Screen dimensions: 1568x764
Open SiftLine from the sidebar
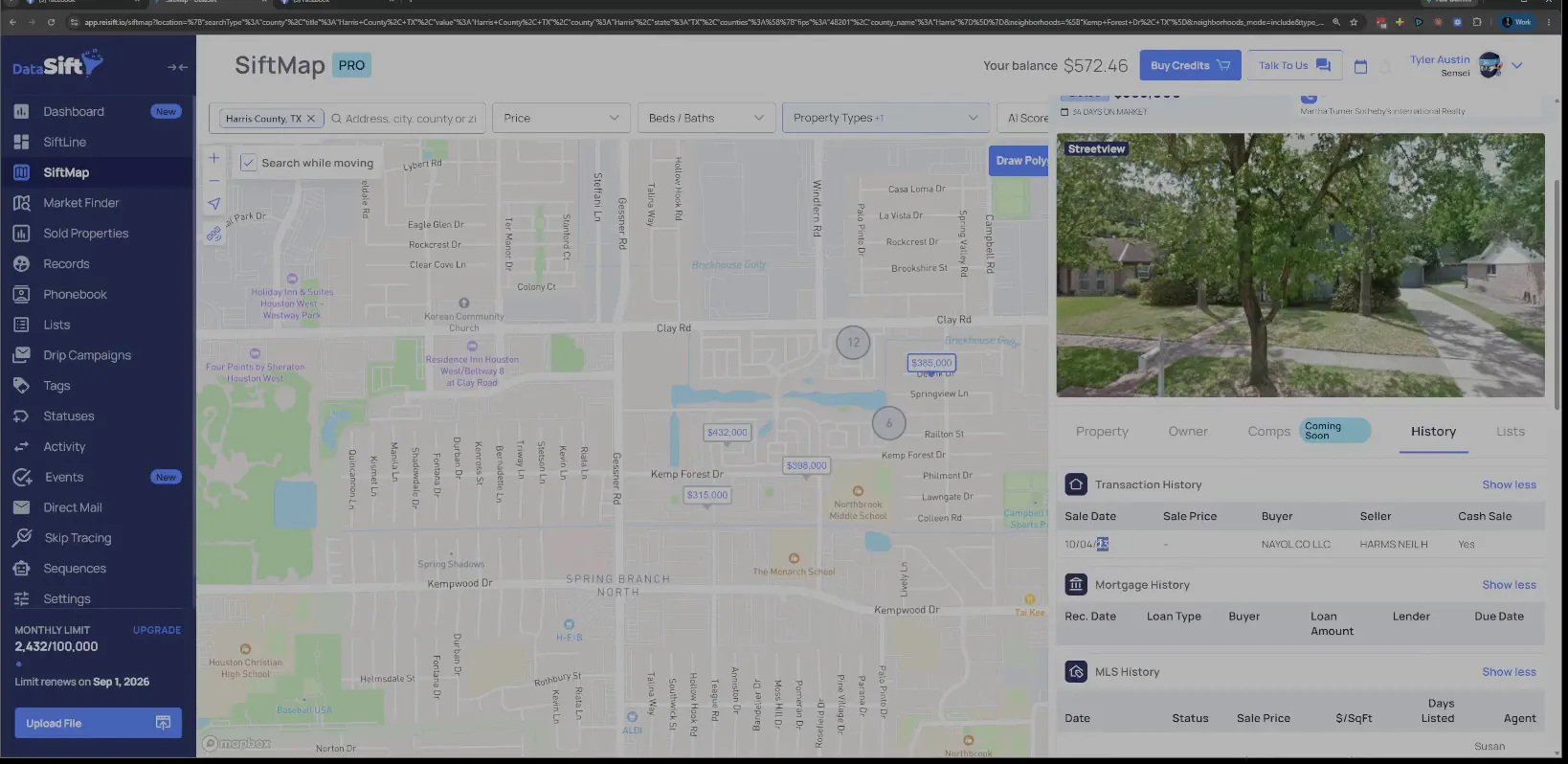click(x=64, y=142)
